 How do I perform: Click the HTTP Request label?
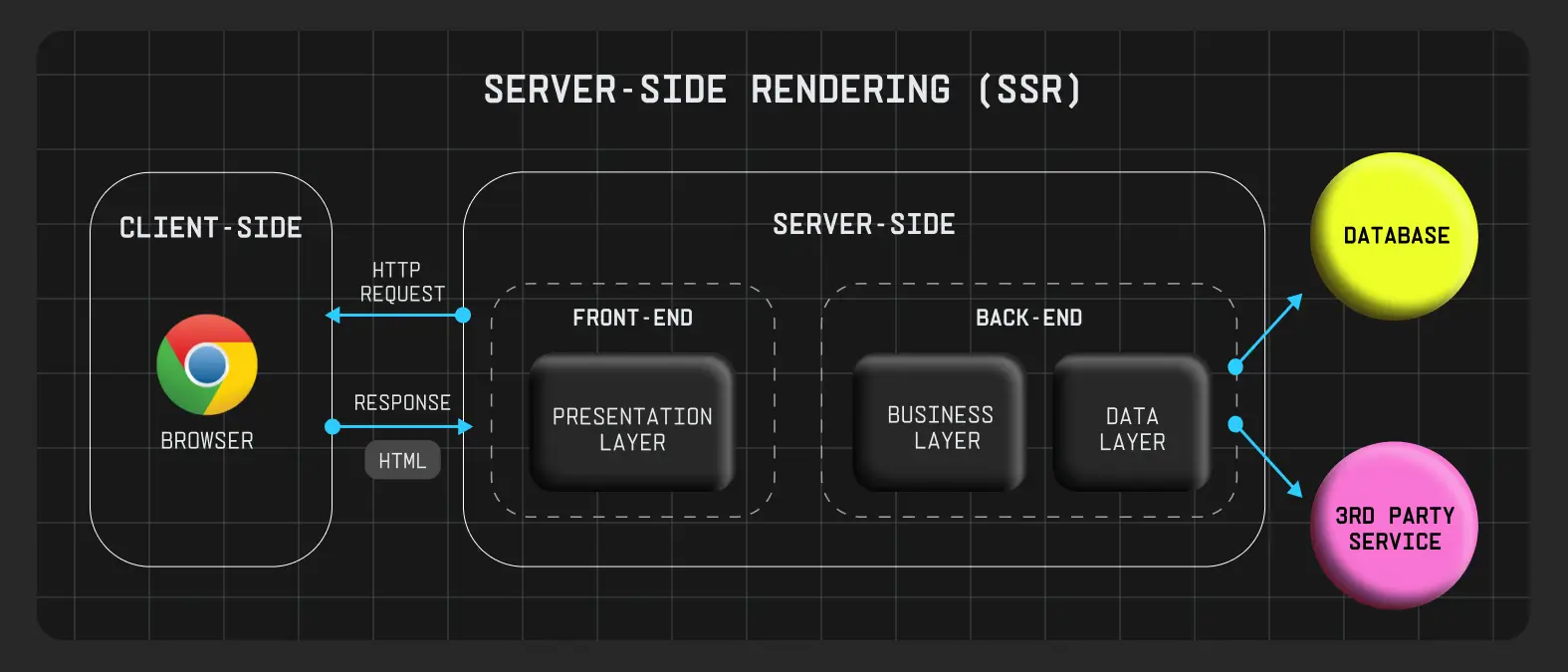tap(401, 282)
